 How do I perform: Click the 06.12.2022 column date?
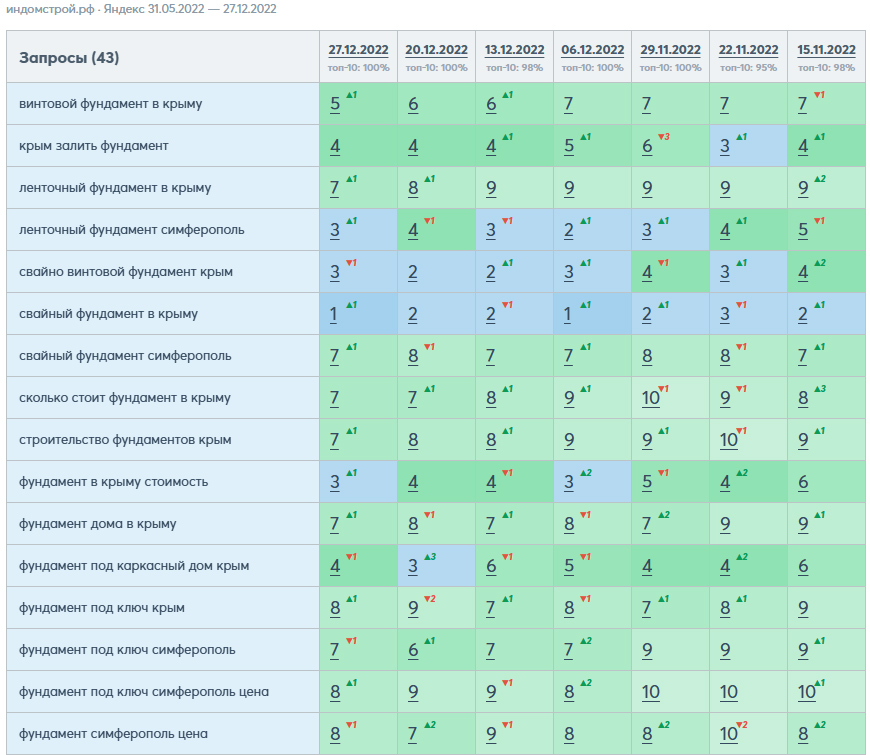click(x=593, y=50)
